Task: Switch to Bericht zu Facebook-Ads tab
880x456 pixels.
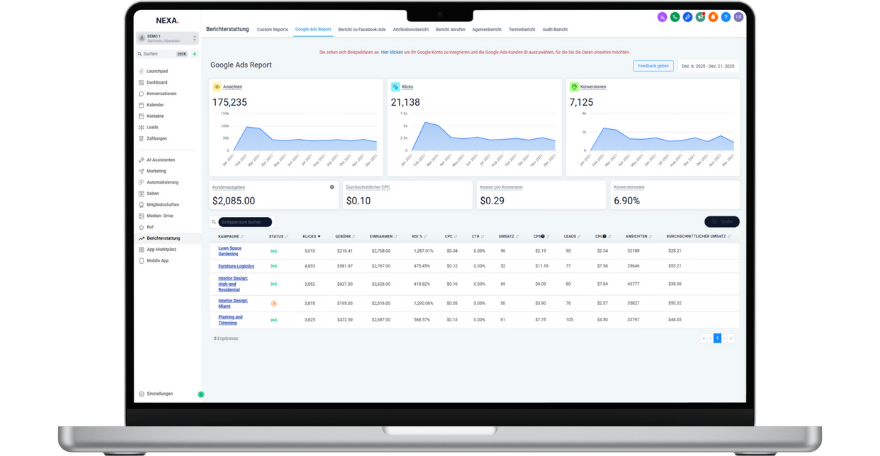Action: coord(362,29)
